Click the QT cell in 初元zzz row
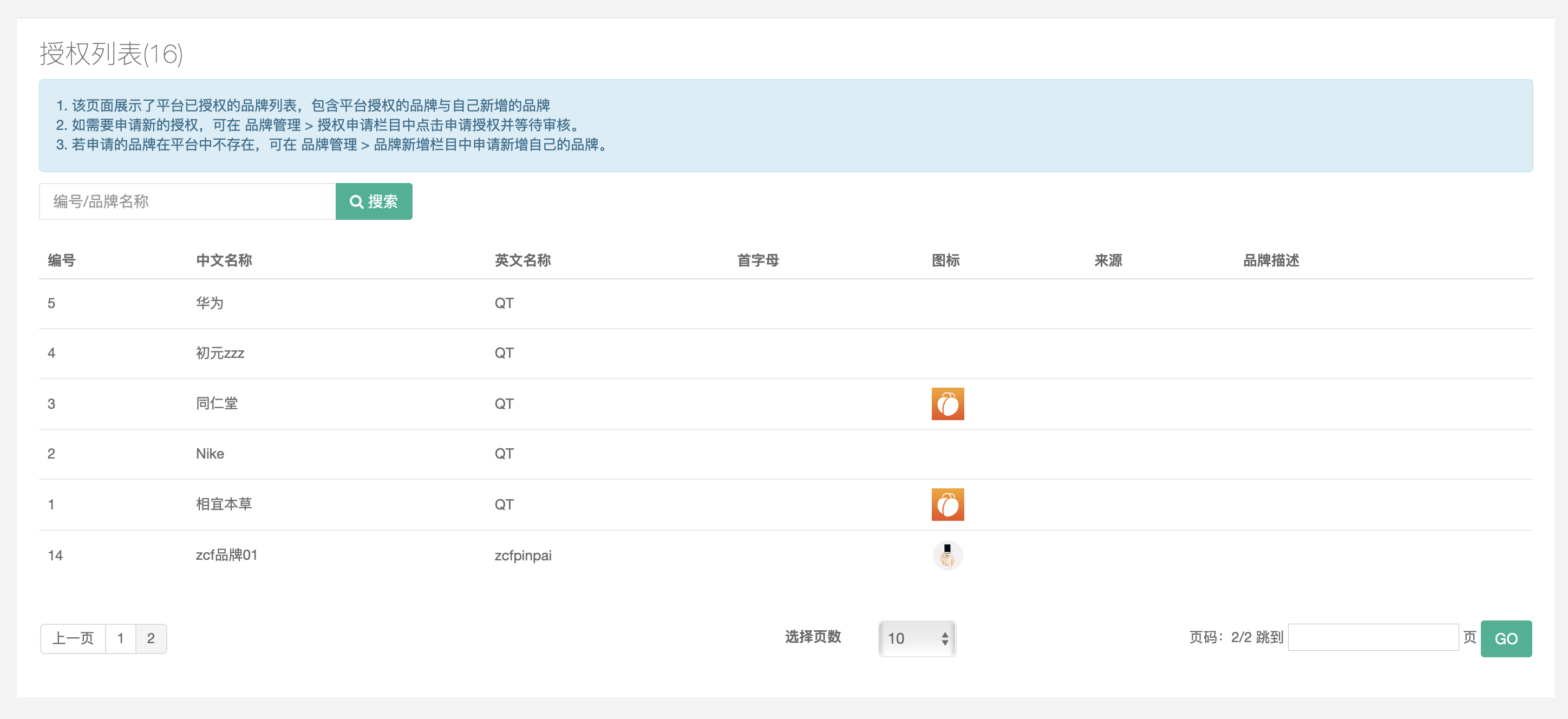The height and width of the screenshot is (719, 1568). 504,353
